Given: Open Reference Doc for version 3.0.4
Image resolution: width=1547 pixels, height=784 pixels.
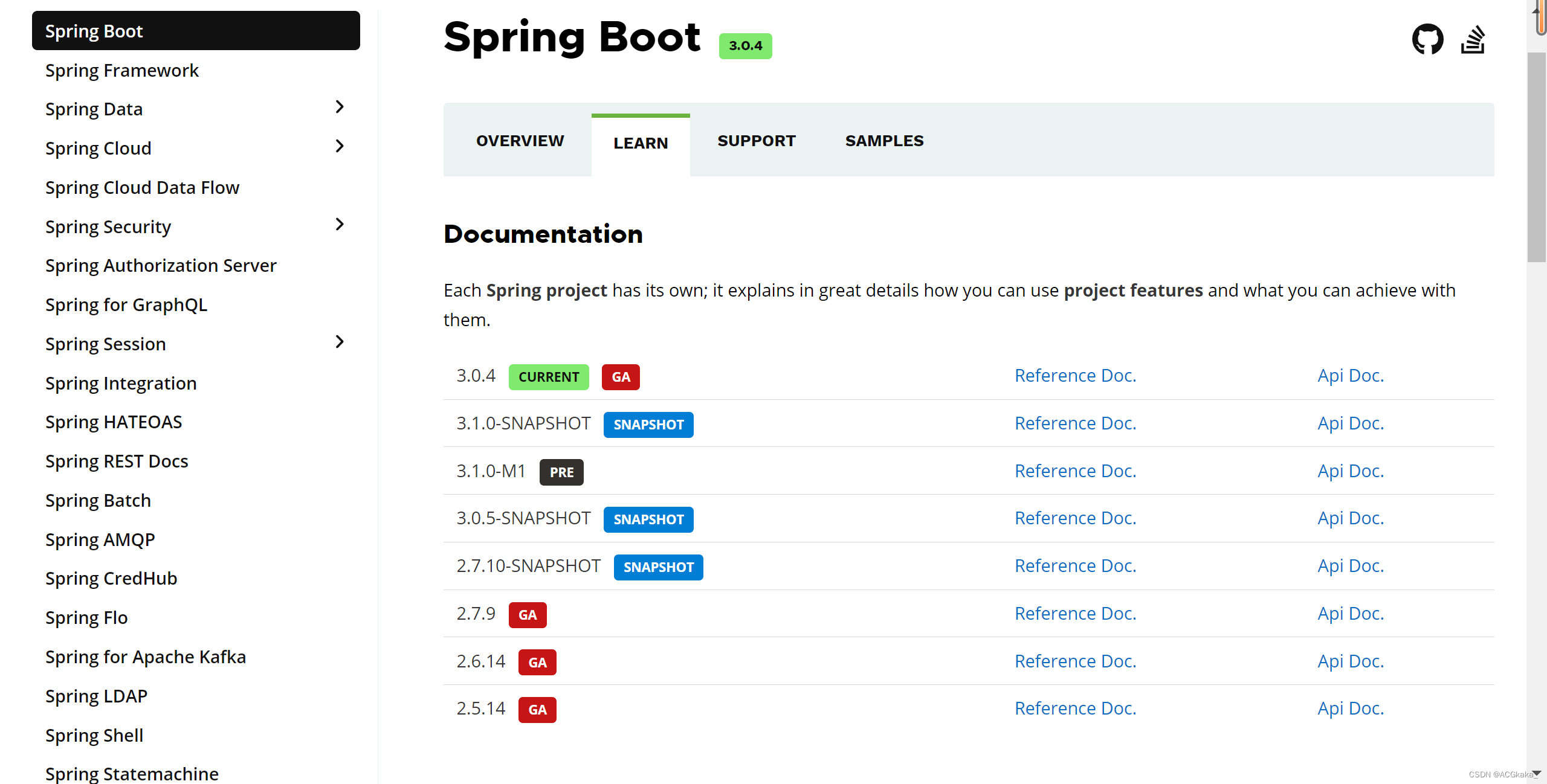Looking at the screenshot, I should point(1075,375).
